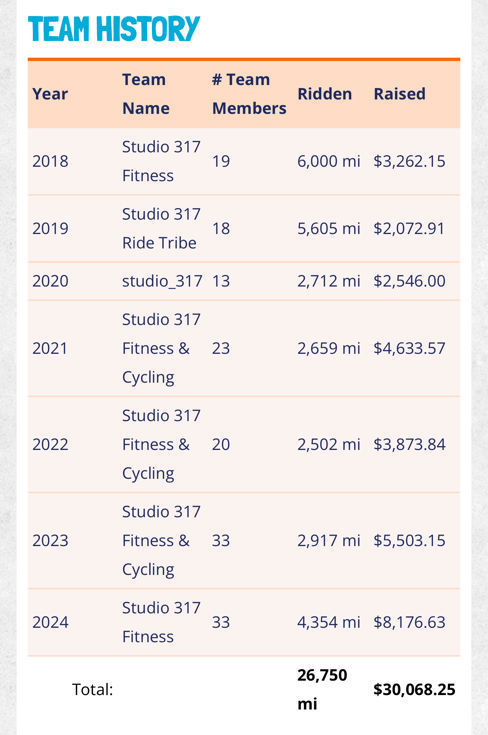Screen dimensions: 488x735
Task: Click the 6,000 mi ridden value
Action: (x=329, y=161)
